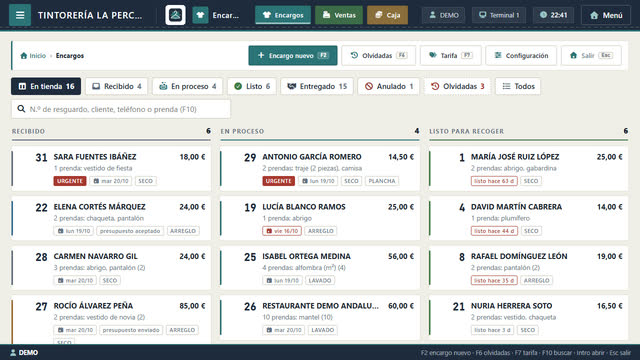Open order 8 Rafael Domínguez León
Image resolution: width=640 pixels, height=360 pixels.
pos(528,268)
